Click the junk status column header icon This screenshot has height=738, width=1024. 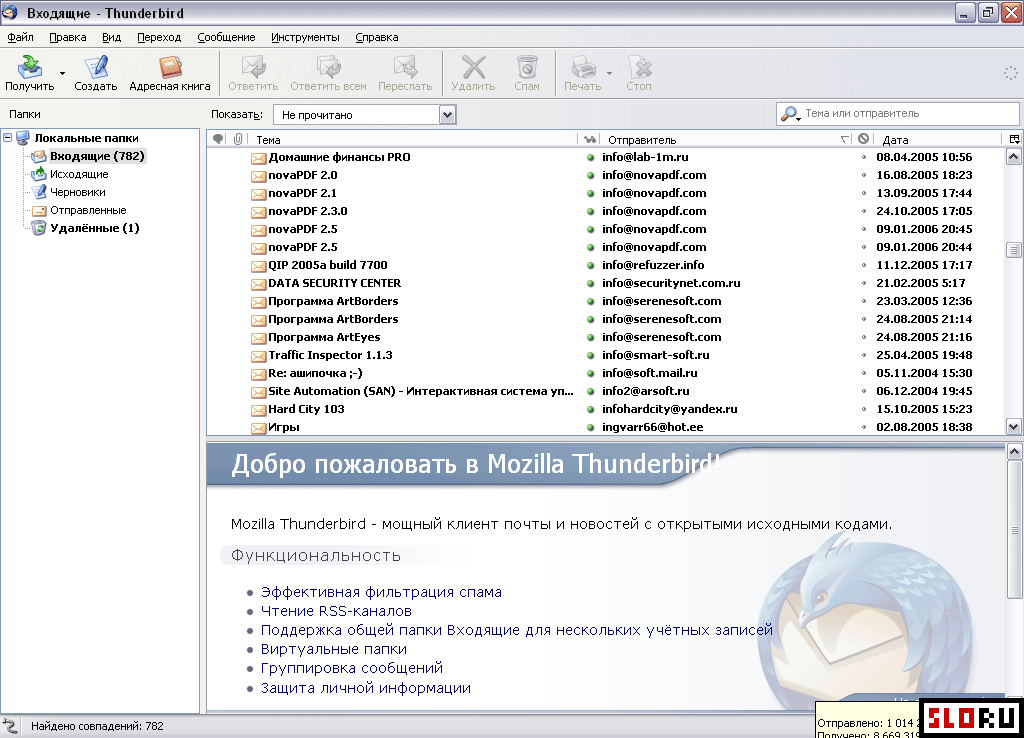tap(863, 138)
